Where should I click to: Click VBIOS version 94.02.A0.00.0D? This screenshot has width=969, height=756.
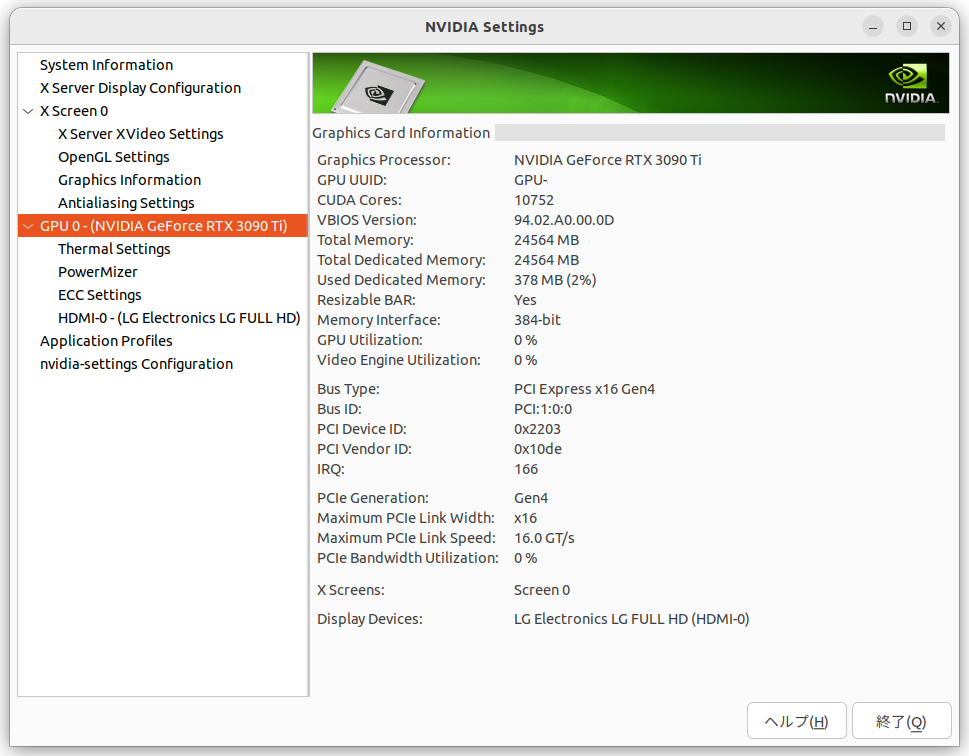[x=564, y=220]
